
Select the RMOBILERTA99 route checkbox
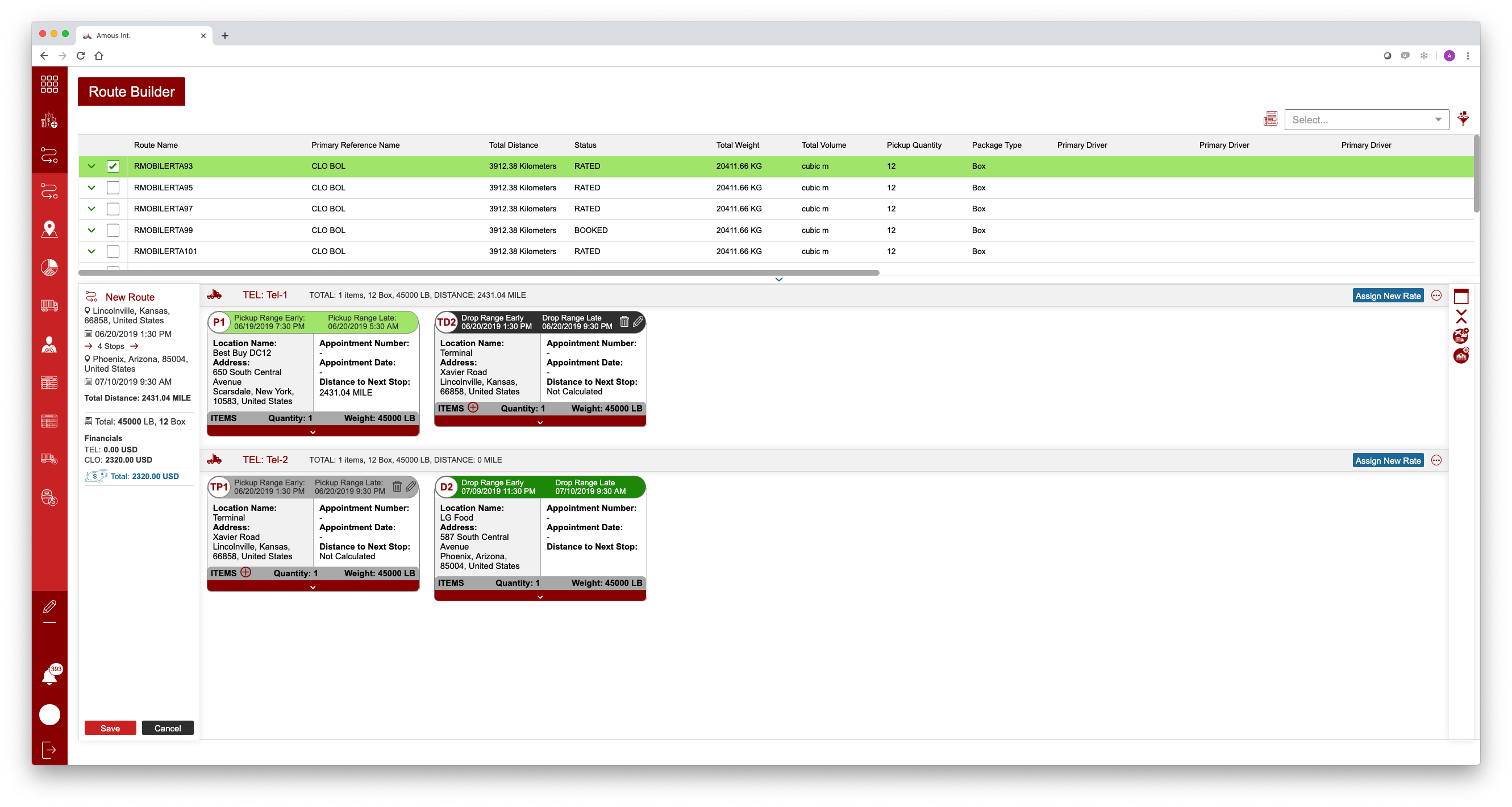113,230
